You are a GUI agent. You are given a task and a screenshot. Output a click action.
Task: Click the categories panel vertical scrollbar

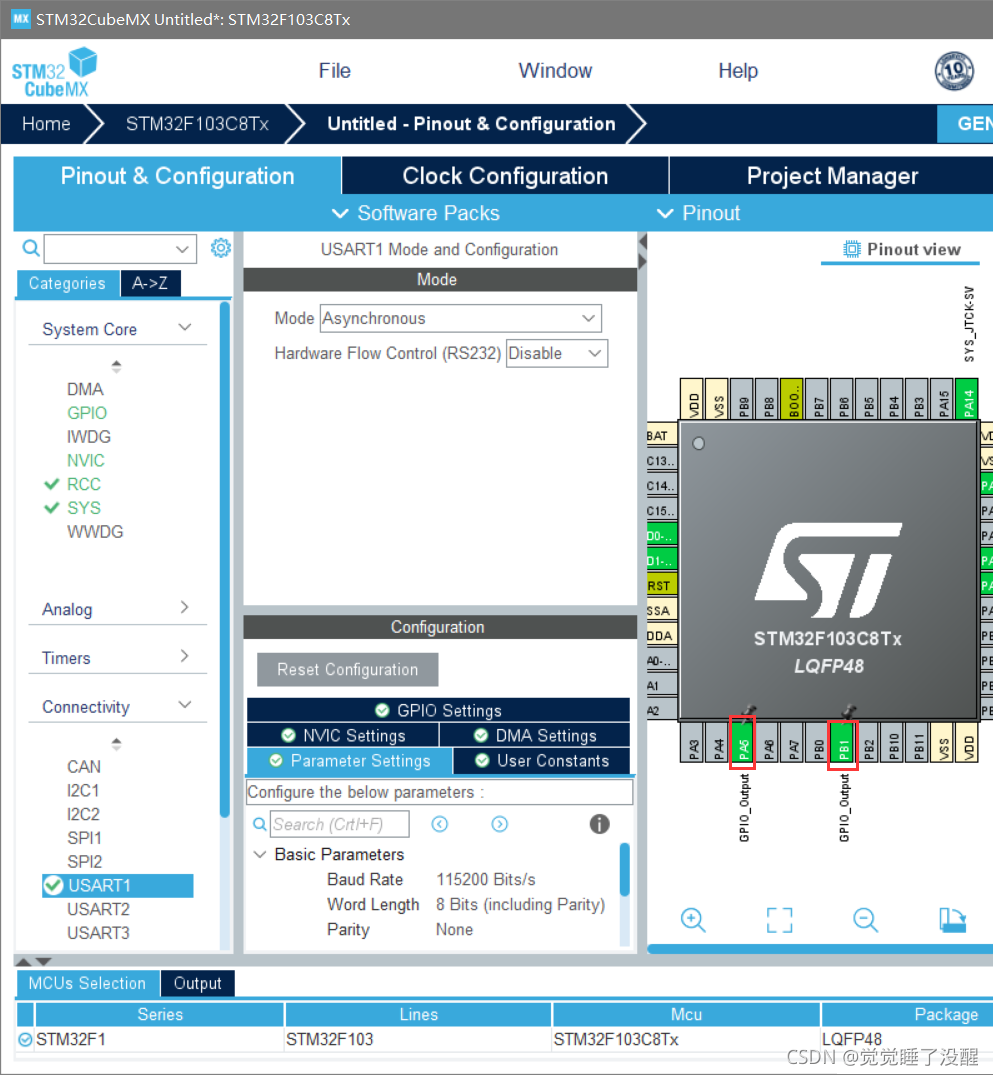click(x=224, y=559)
